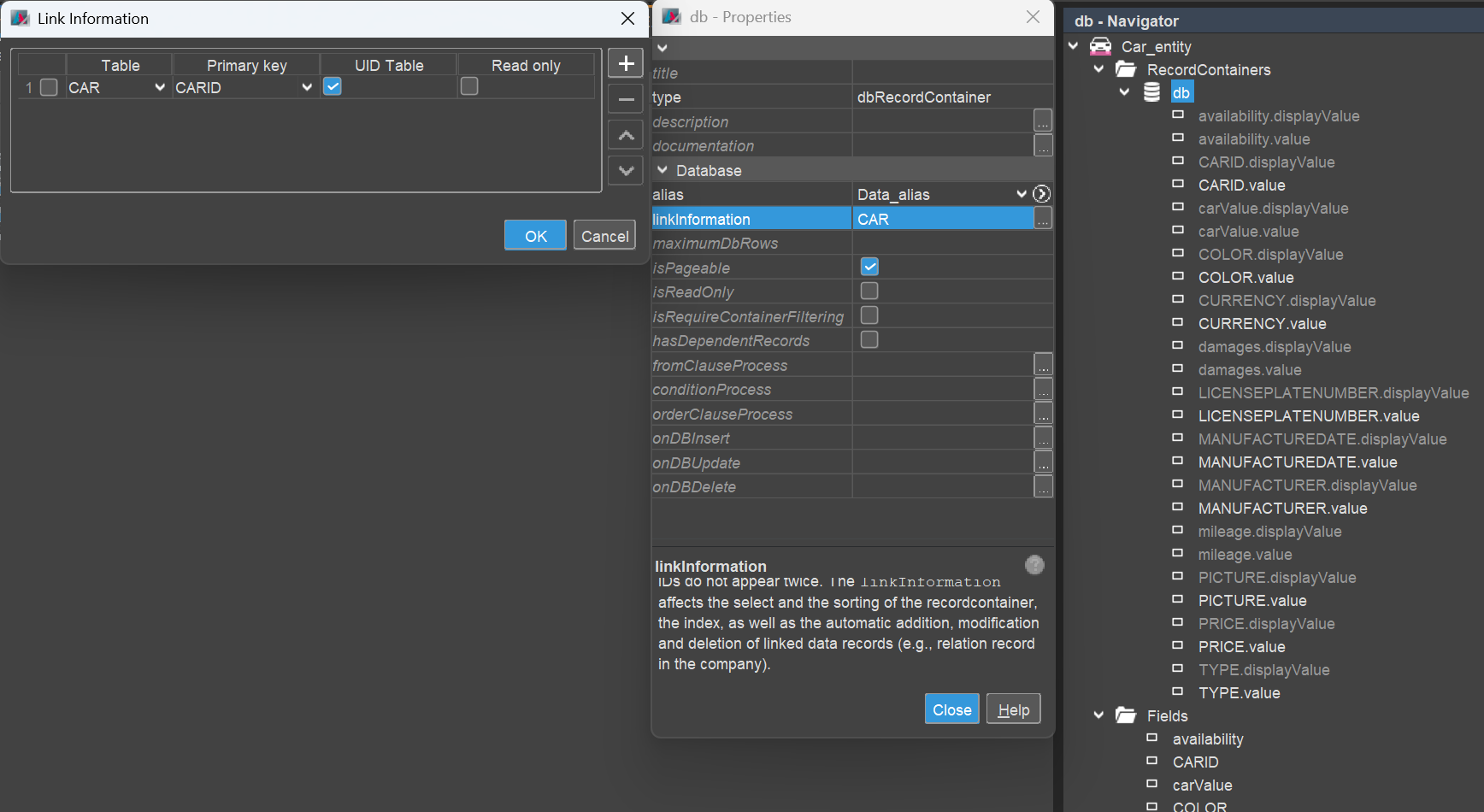1484x812 pixels.
Task: Select the db record container icon in Navigator
Action: click(1152, 92)
